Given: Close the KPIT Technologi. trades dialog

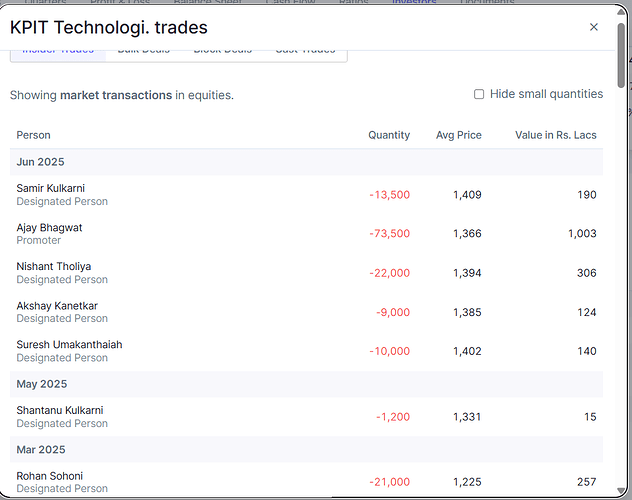Looking at the screenshot, I should pos(594,27).
